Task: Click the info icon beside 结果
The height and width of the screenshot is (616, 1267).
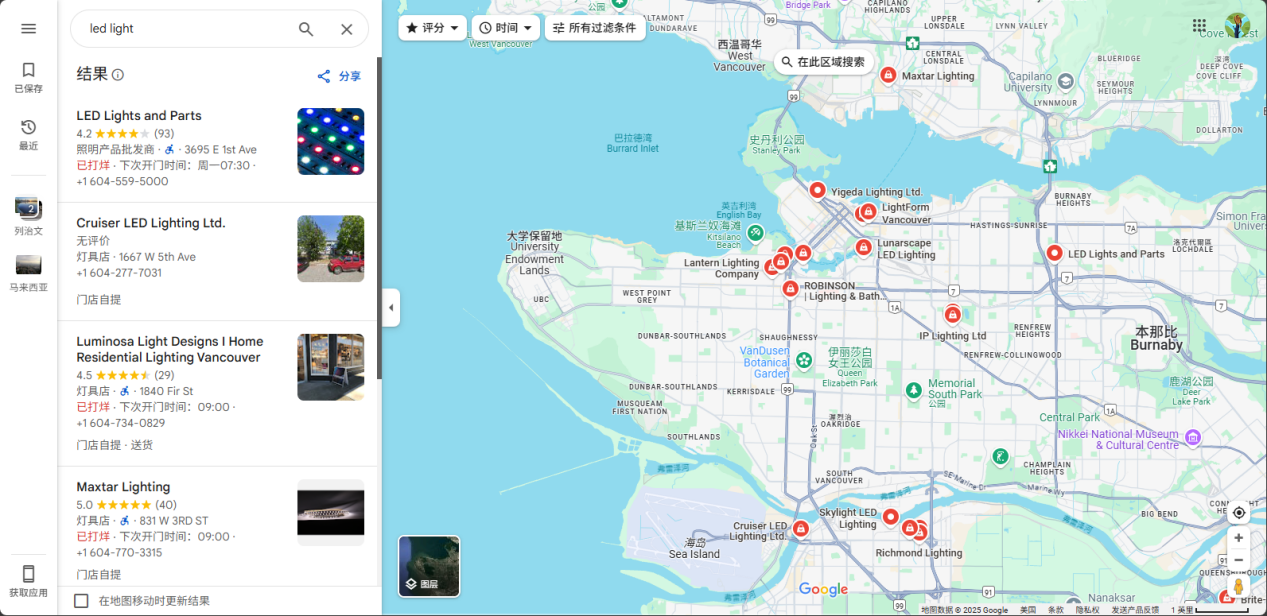Action: (118, 75)
